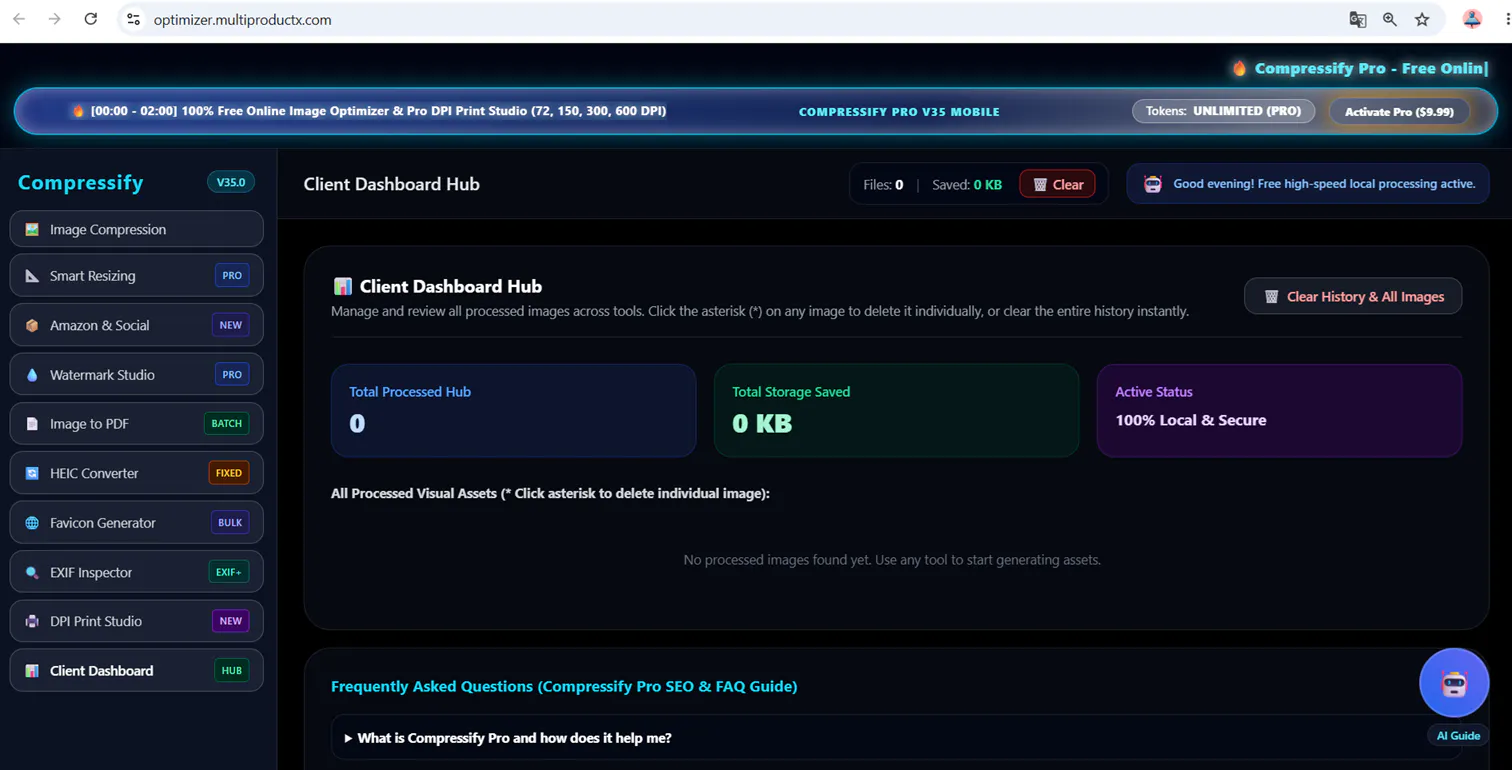This screenshot has height=770, width=1512.
Task: Open the zoom magnifier icon in address bar
Action: point(1389,19)
